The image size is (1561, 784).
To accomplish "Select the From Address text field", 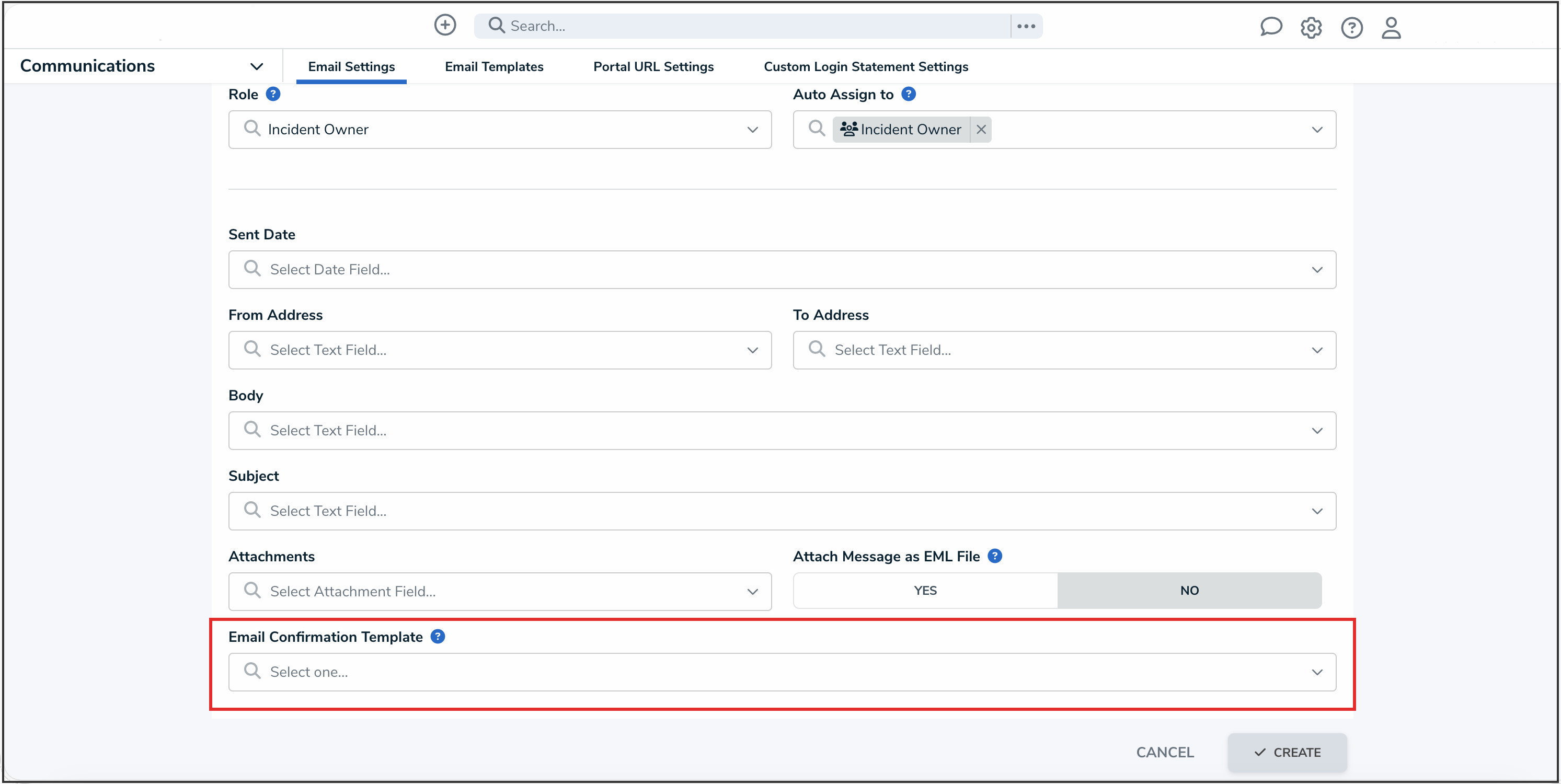I will point(500,350).
